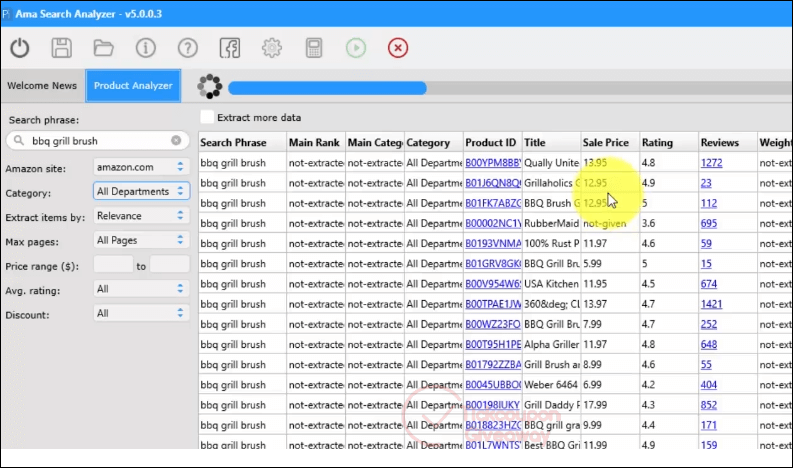Image resolution: width=793 pixels, height=468 pixels.
Task: Select the Weber 6464 title cell
Action: [x=551, y=385]
